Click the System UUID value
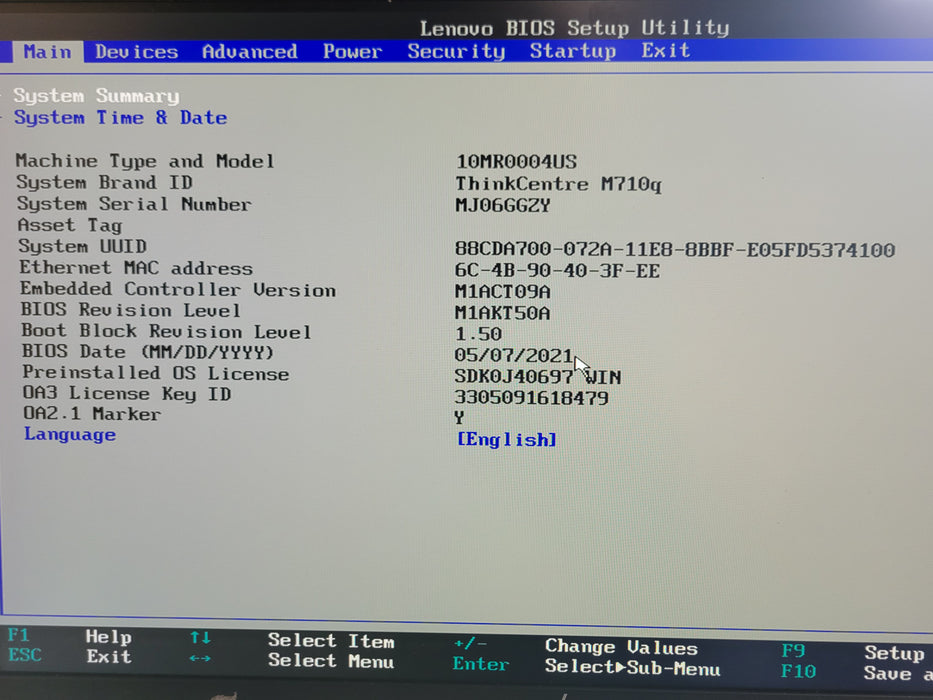The image size is (933, 700). (675, 249)
